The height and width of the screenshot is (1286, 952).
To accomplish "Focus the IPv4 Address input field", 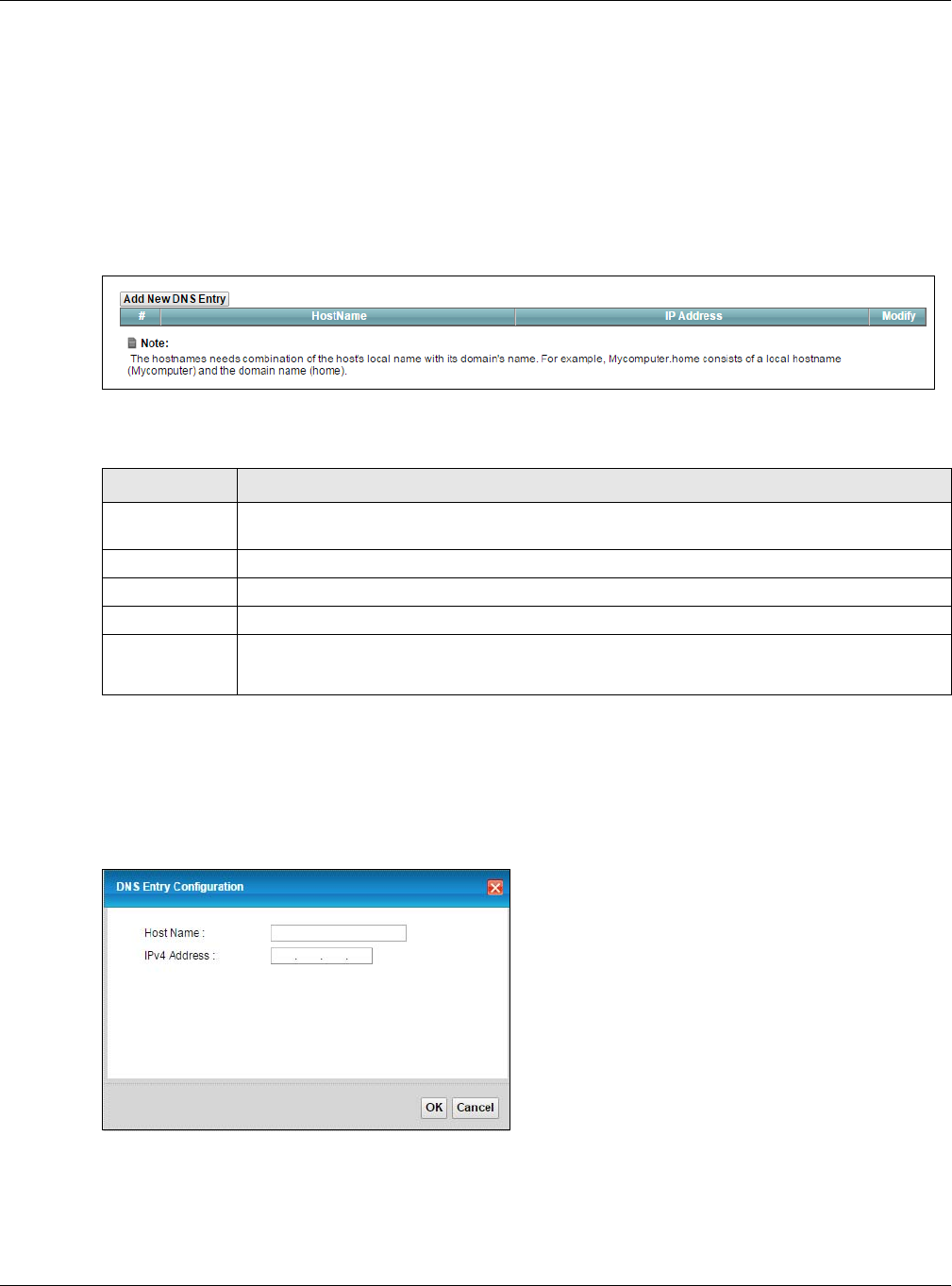I will 322,956.
